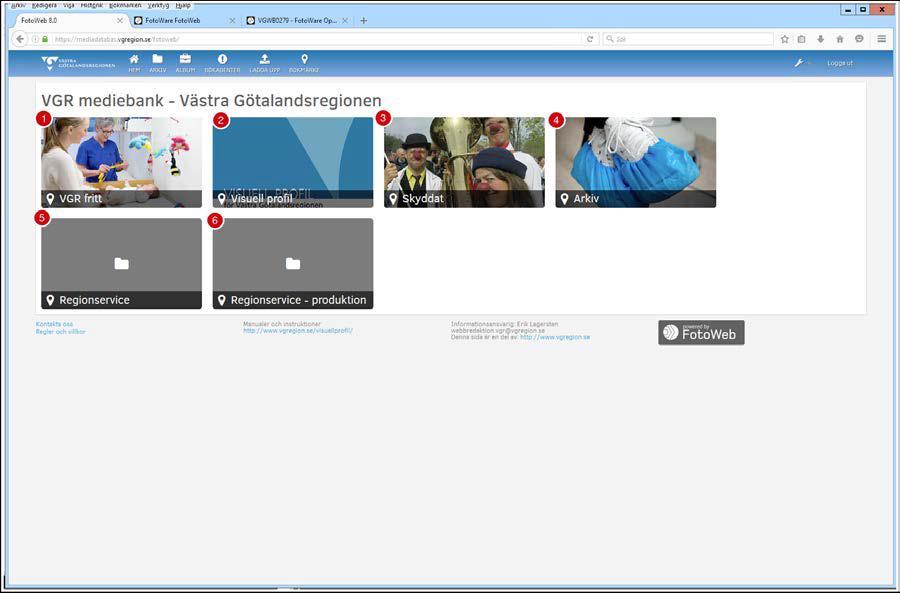Open the ALBUM briefcase icon

coord(185,63)
